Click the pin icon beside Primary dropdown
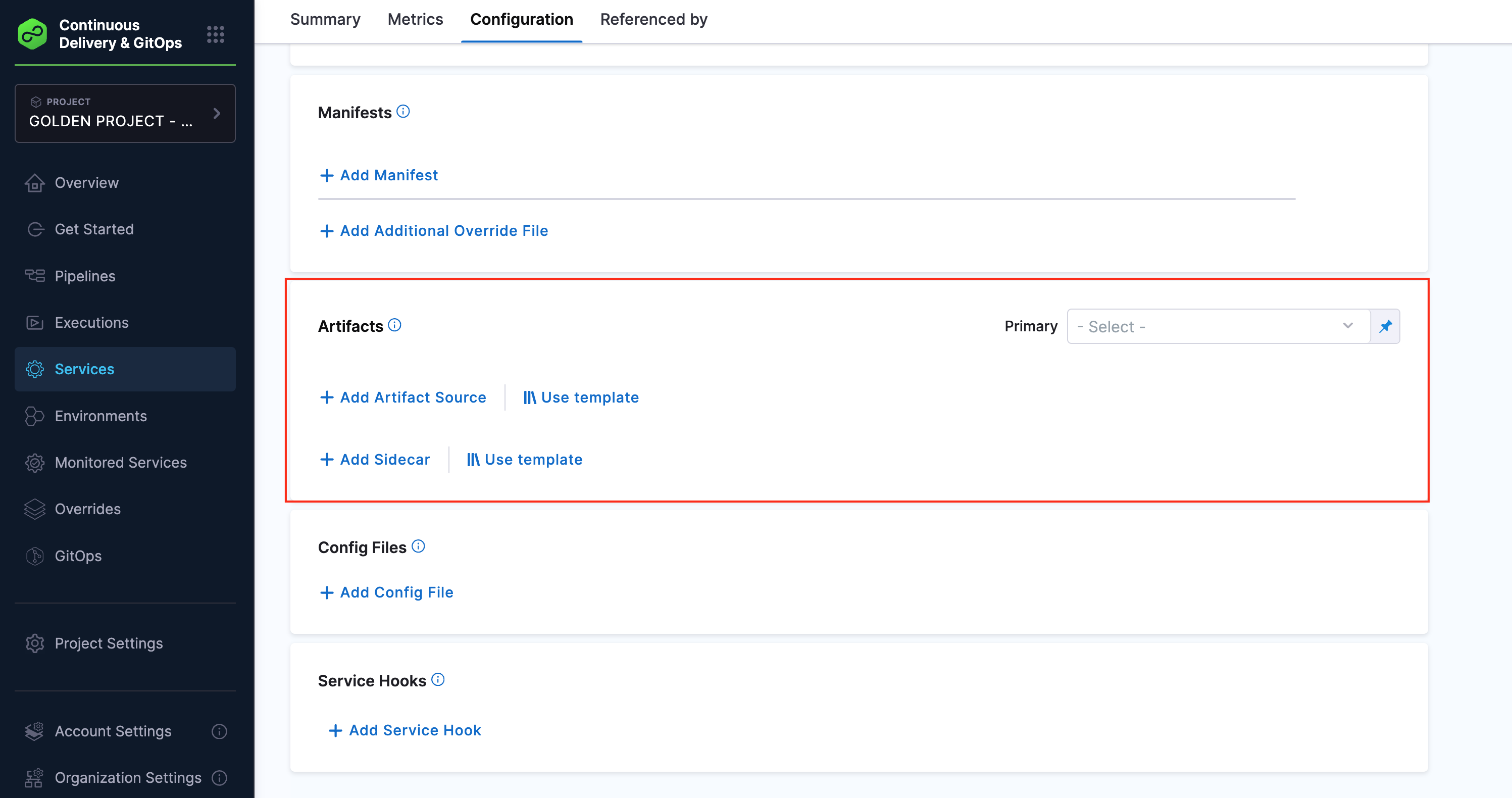The height and width of the screenshot is (798, 1512). pos(1385,326)
